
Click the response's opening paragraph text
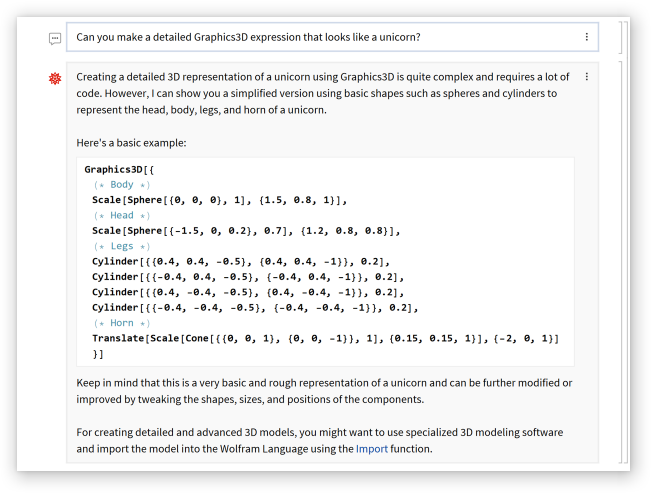click(320, 93)
